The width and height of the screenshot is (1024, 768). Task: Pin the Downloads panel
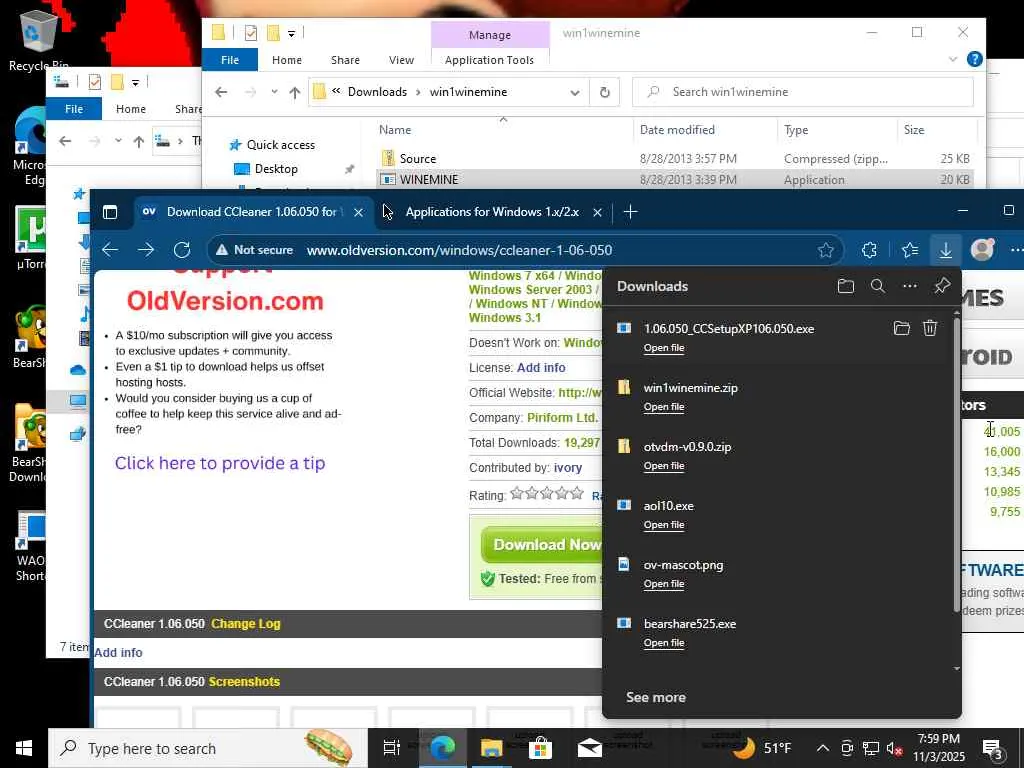942,286
